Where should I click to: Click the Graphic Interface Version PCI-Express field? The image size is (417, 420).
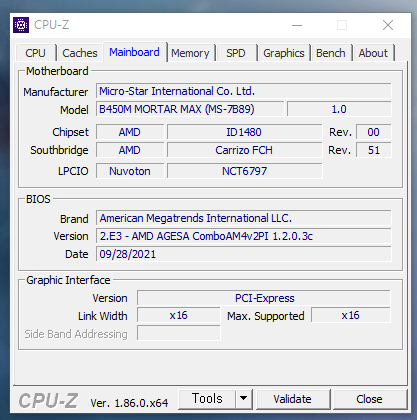tap(264, 298)
